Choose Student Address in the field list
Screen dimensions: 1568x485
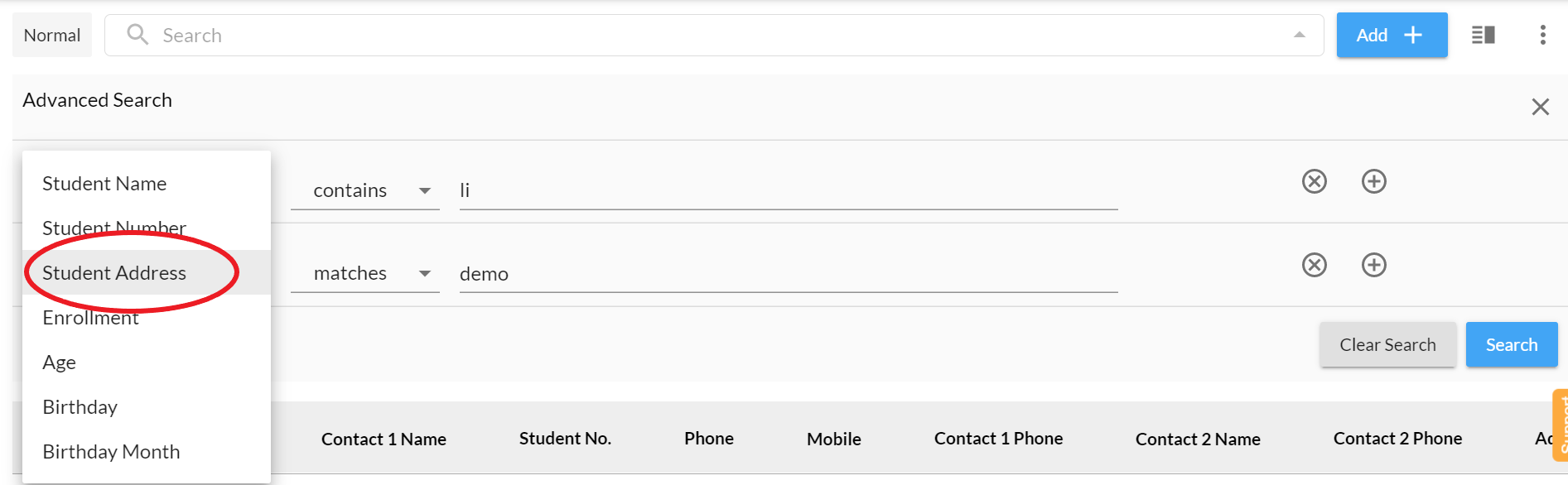pyautogui.click(x=114, y=273)
